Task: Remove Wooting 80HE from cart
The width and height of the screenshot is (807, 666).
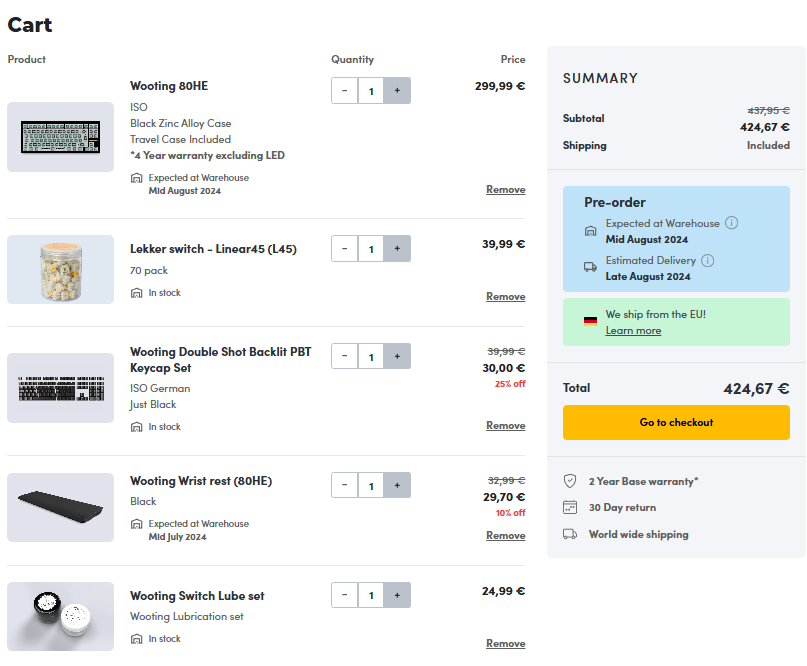Action: pyautogui.click(x=505, y=189)
